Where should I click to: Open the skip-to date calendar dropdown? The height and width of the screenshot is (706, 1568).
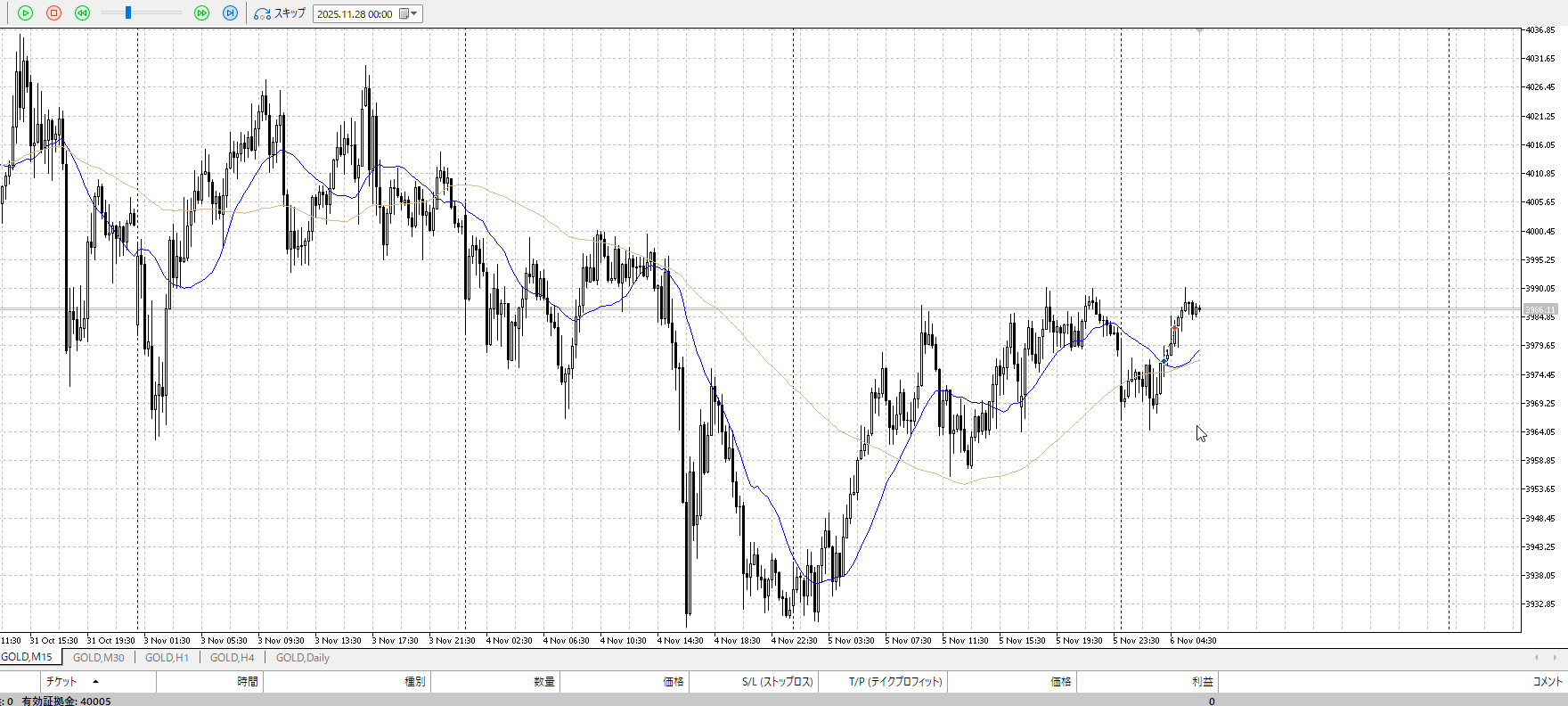(409, 14)
